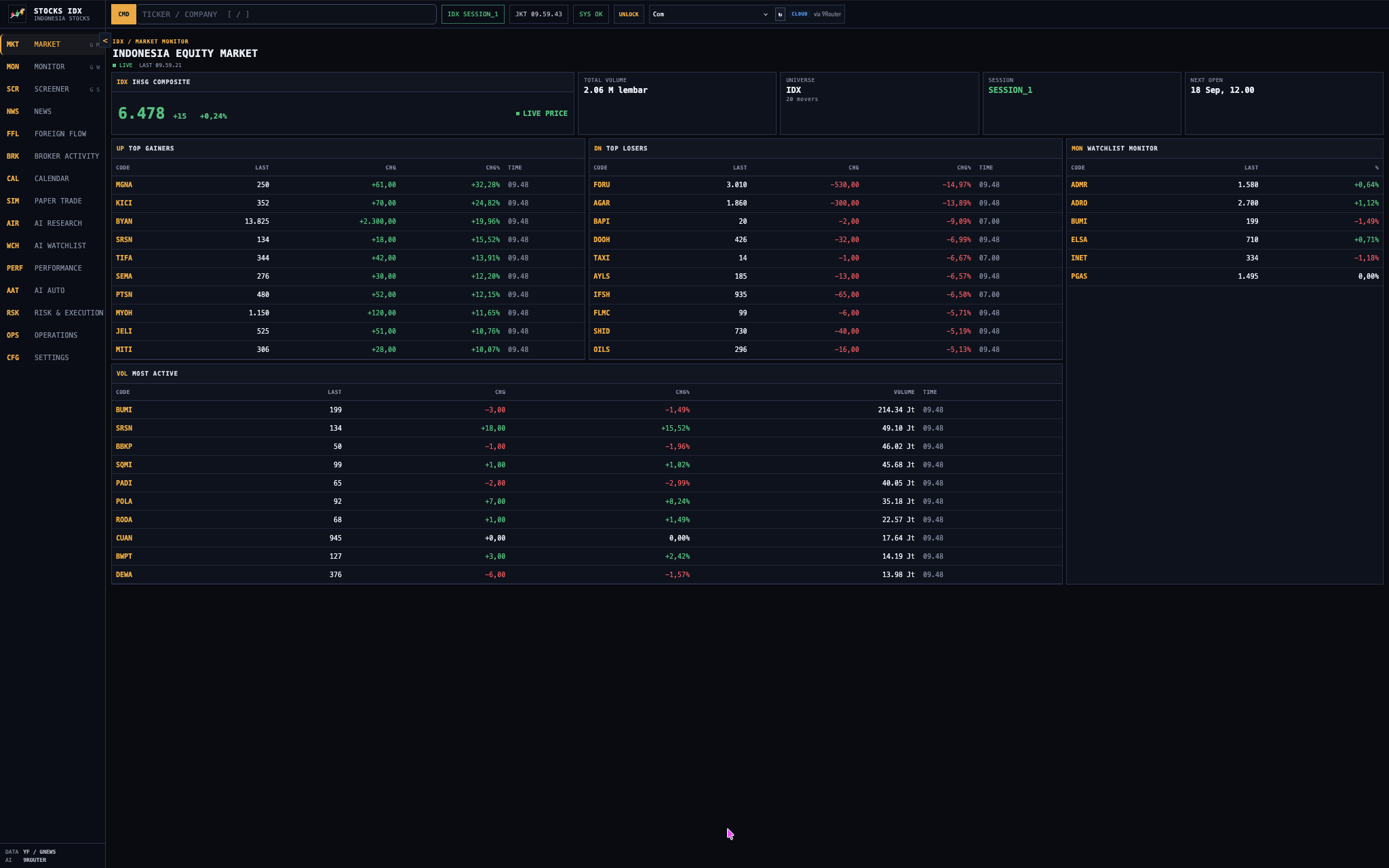
Task: Click BUMI in the Most Active table
Action: pos(124,410)
